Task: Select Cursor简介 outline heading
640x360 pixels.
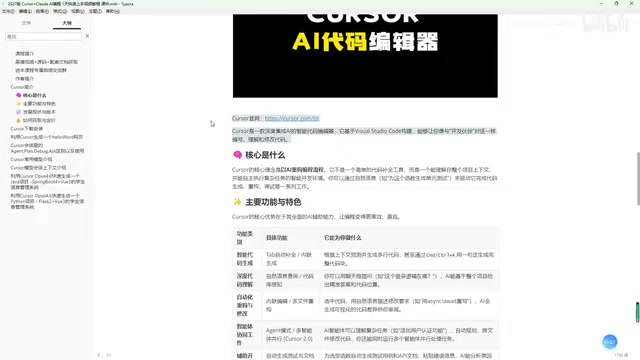Action: point(22,87)
